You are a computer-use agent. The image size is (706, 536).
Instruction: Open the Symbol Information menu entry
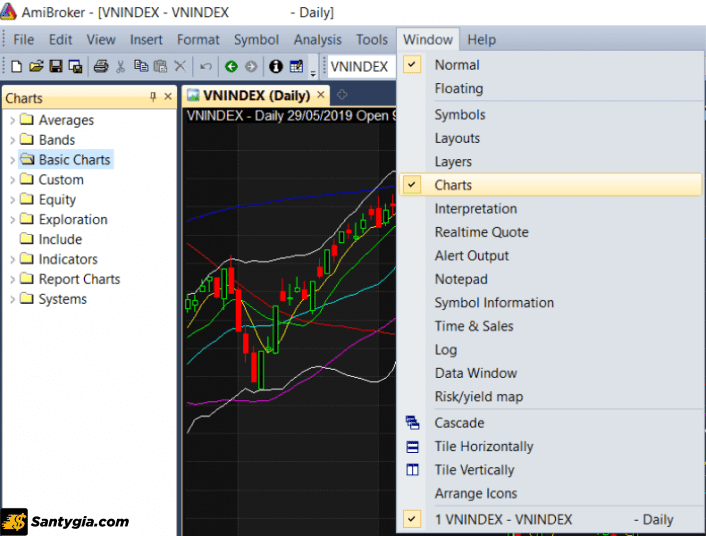click(550, 302)
